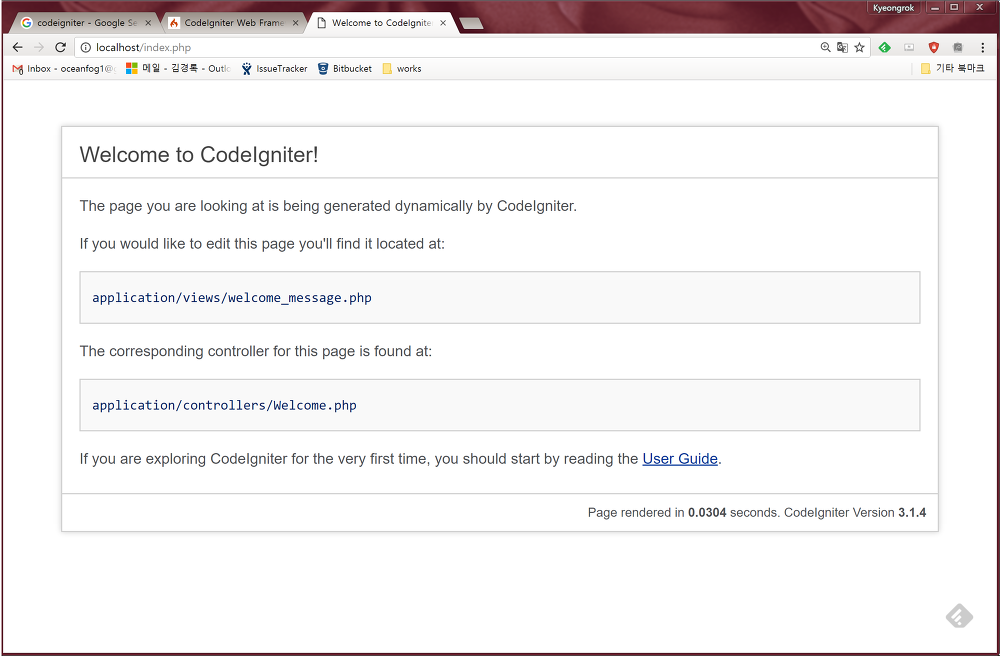
Task: Maximize the Chrome window
Action: click(954, 8)
